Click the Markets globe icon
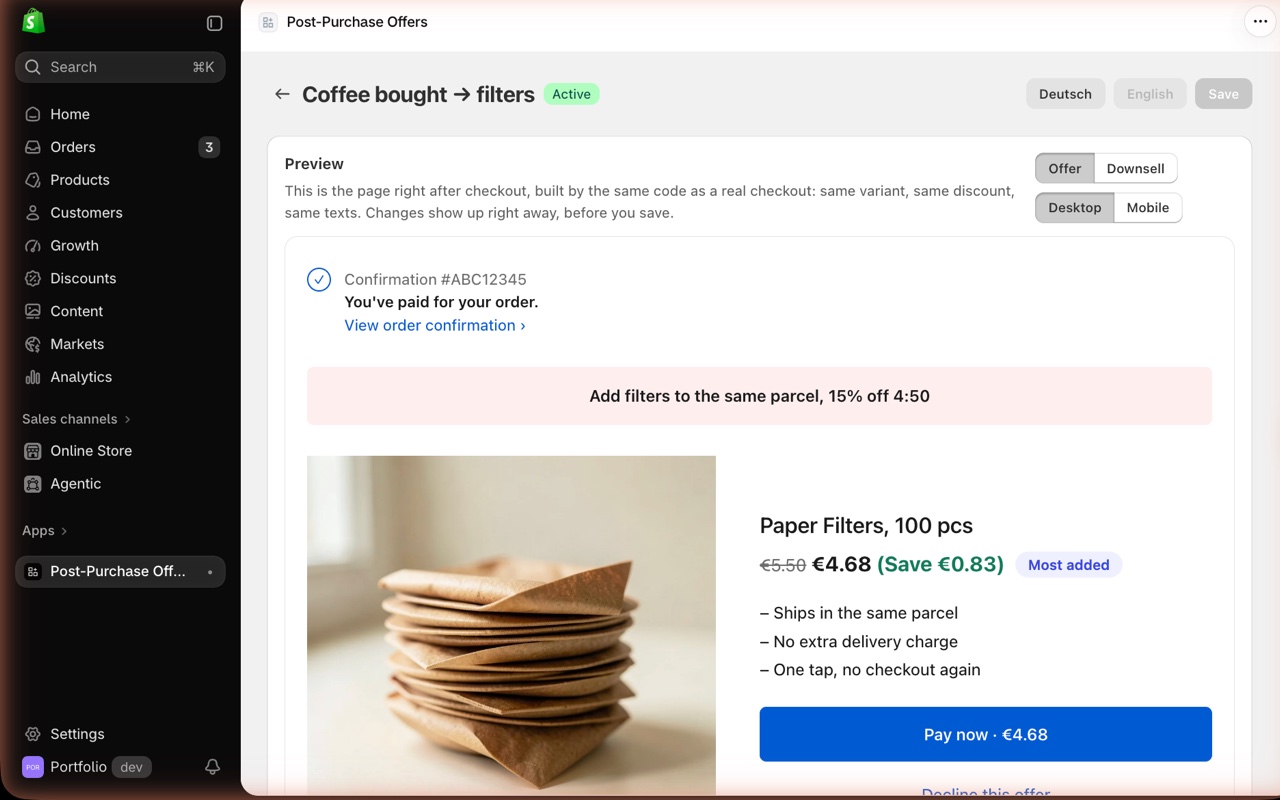The height and width of the screenshot is (800, 1280). [33, 344]
